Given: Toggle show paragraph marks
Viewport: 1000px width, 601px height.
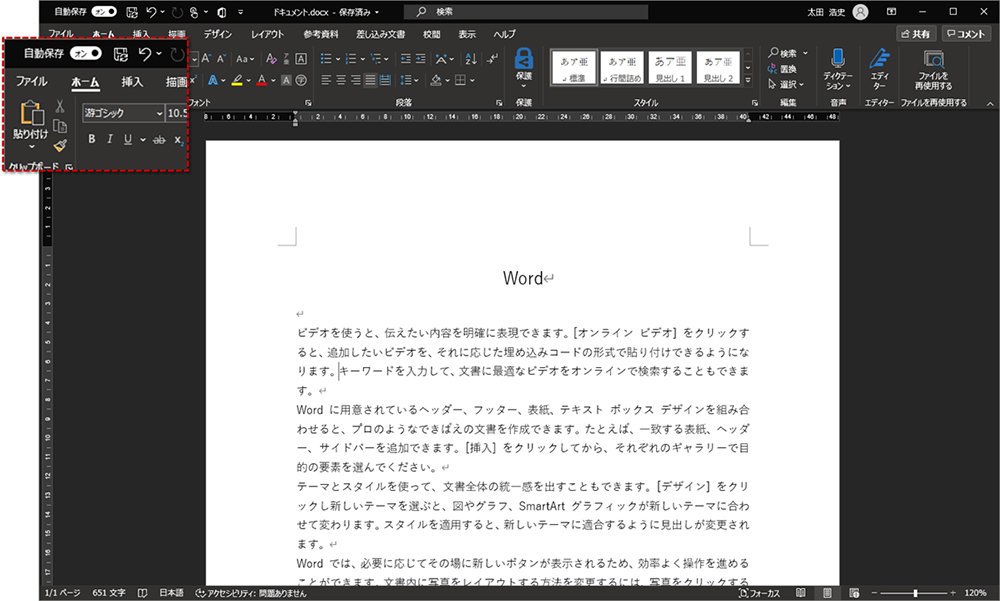Looking at the screenshot, I should click(492, 59).
